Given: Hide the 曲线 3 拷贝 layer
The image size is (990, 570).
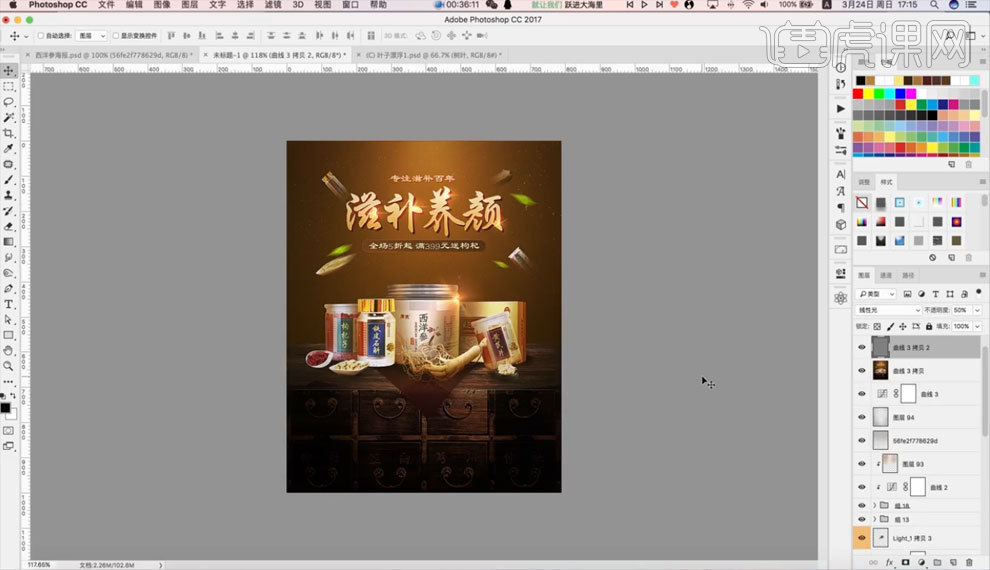Looking at the screenshot, I should [x=862, y=371].
